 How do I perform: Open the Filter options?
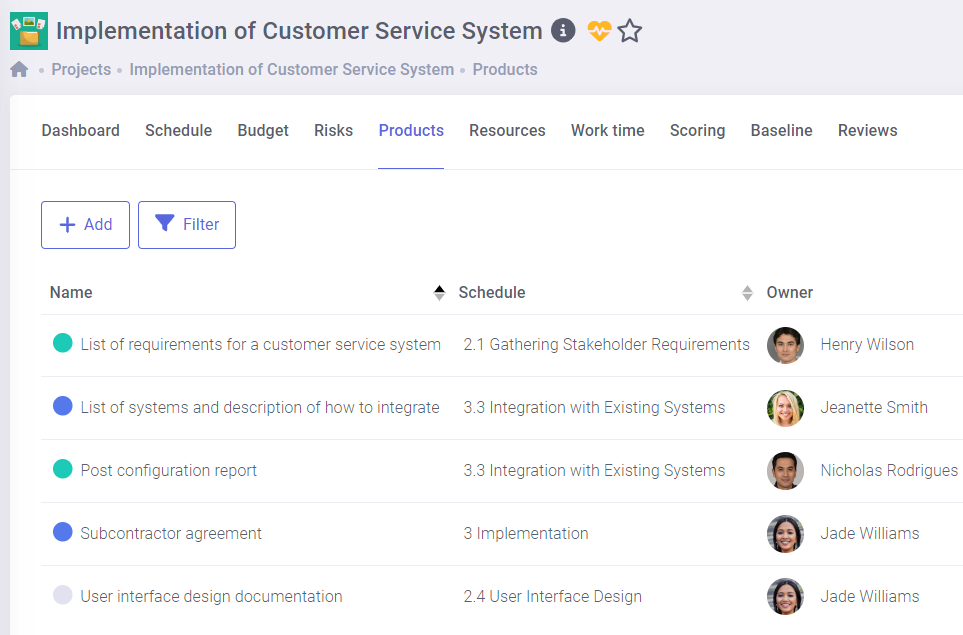click(x=187, y=225)
